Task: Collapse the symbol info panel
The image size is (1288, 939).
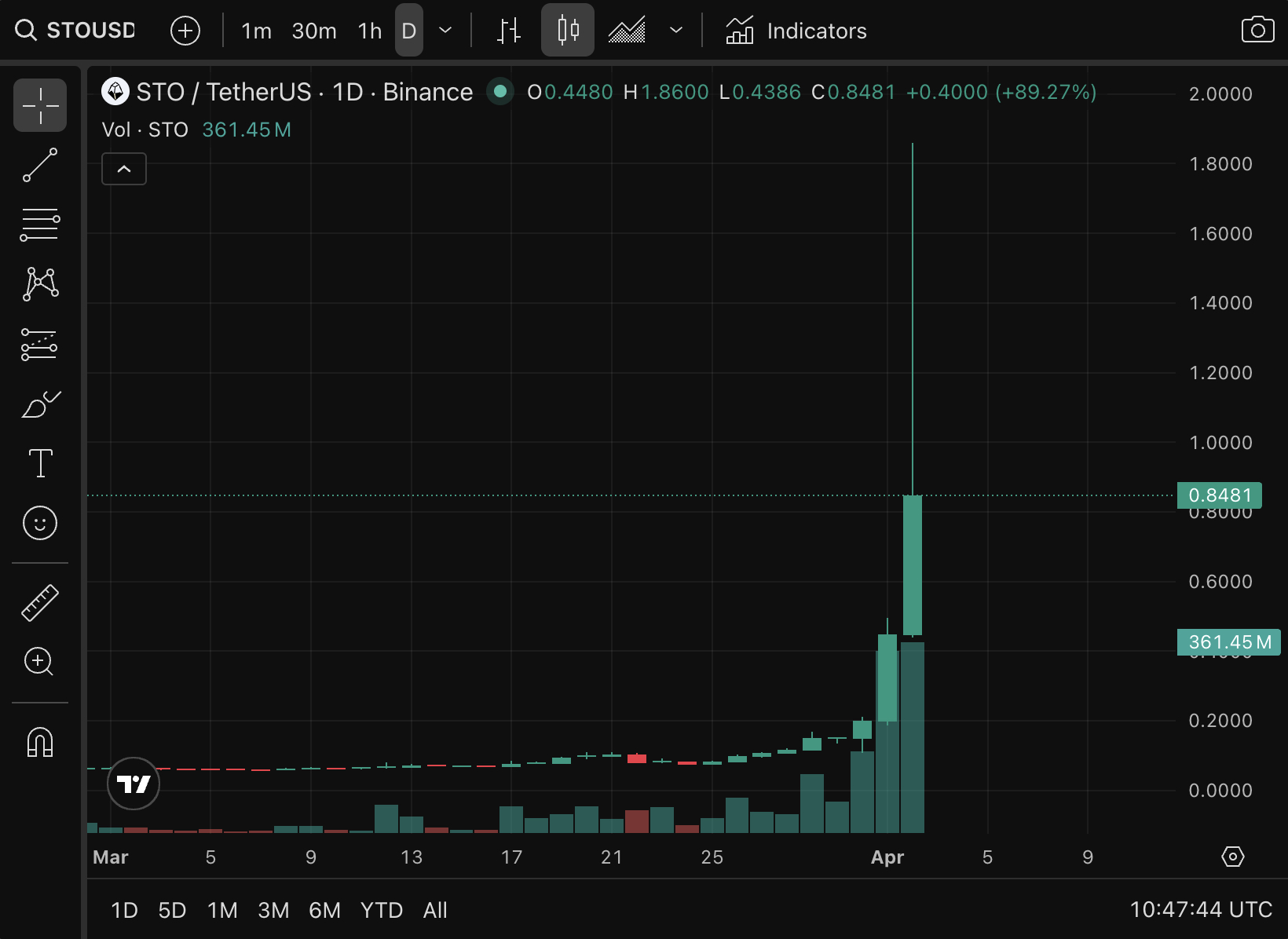Action: (123, 168)
